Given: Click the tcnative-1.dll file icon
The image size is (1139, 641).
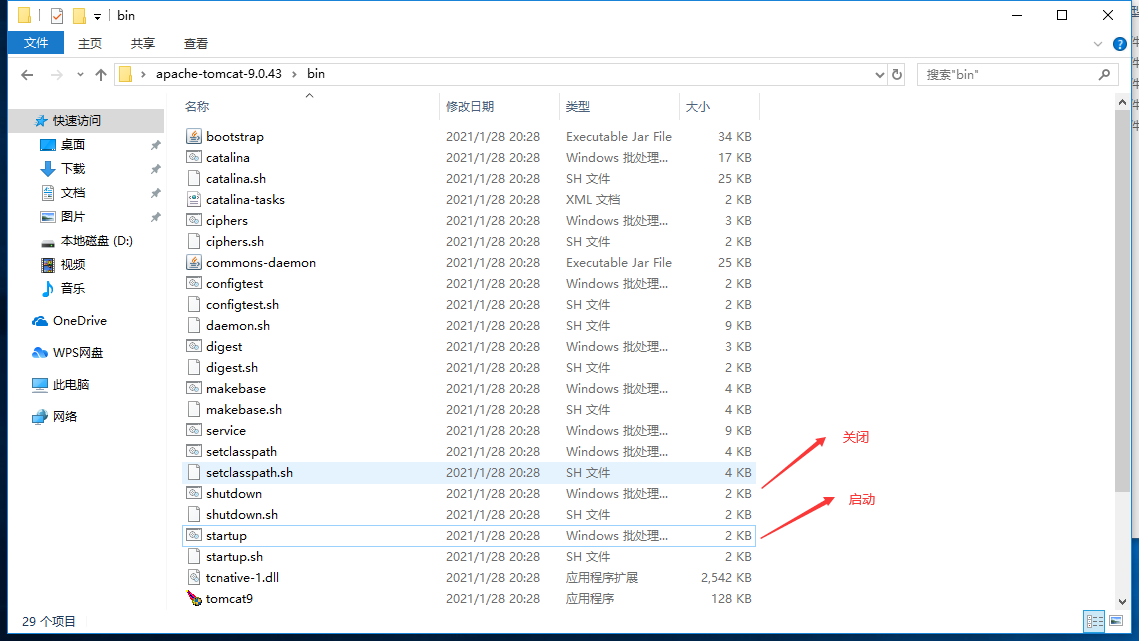Looking at the screenshot, I should coord(194,578).
